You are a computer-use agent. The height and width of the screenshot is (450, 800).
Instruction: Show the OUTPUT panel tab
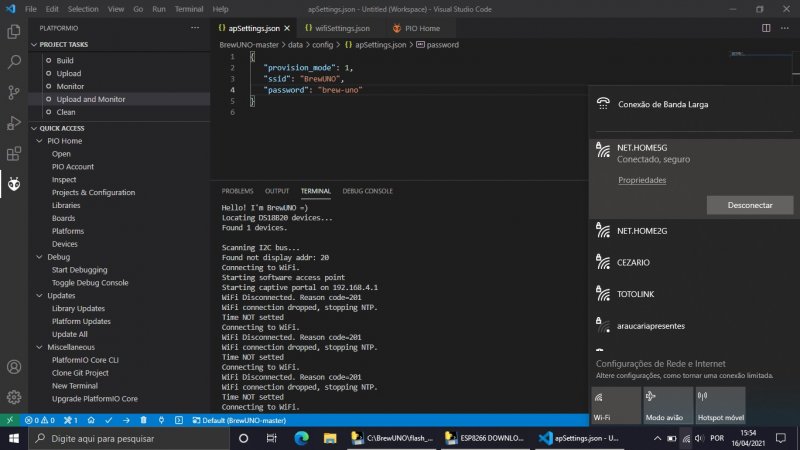click(x=277, y=191)
